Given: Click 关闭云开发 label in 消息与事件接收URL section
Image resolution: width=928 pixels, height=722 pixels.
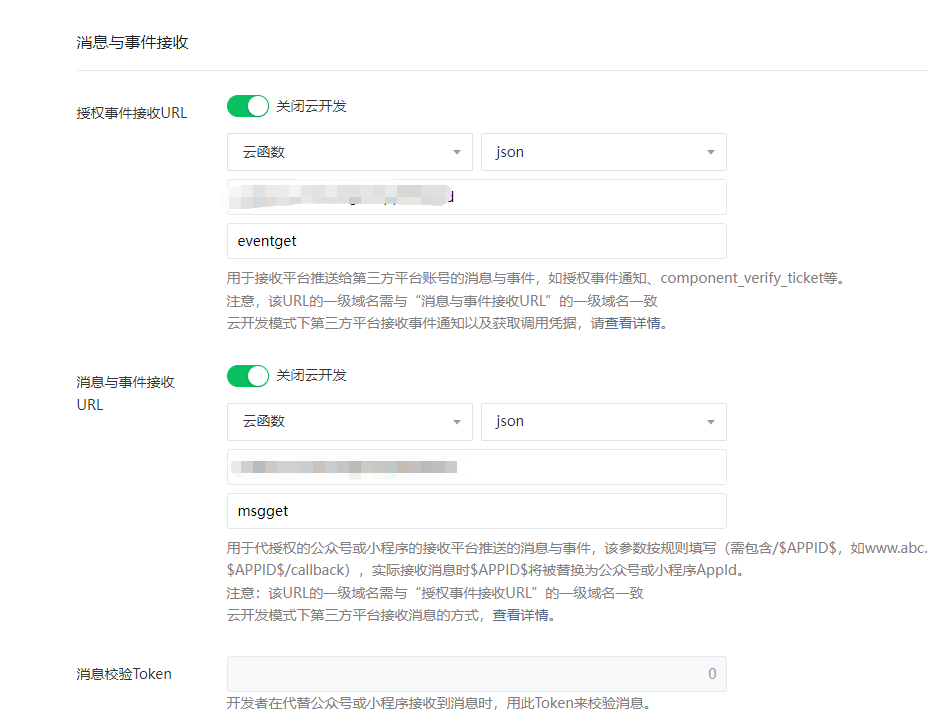Looking at the screenshot, I should coord(311,375).
